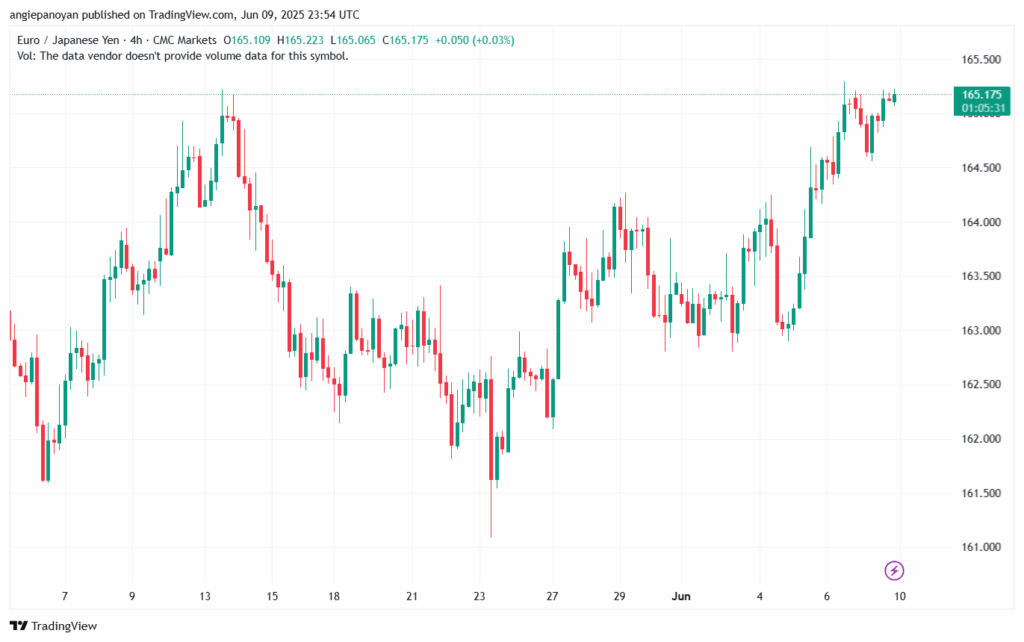The height and width of the screenshot is (642, 1024).
Task: Click the TradingView logo at the bottom
Action: (54, 626)
